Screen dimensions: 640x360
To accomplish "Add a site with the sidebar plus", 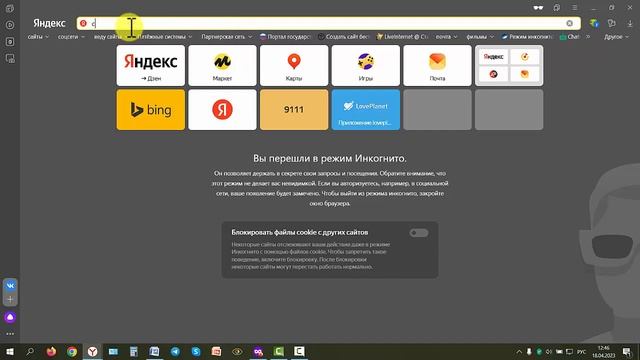I will click(10, 300).
